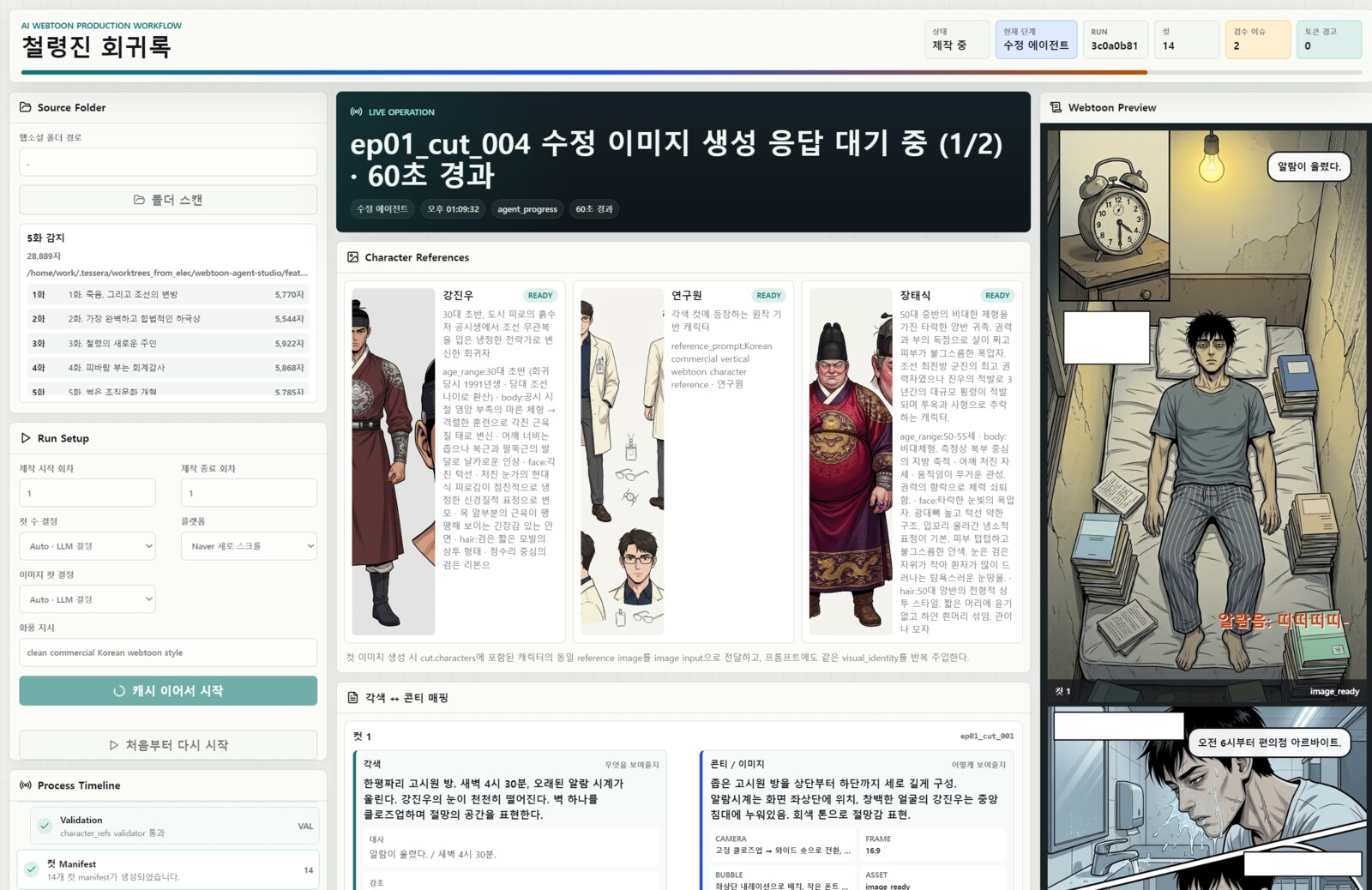This screenshot has width=1372, height=890.
Task: Select episode row 3화 철령의 새로운 주인
Action: (x=168, y=343)
